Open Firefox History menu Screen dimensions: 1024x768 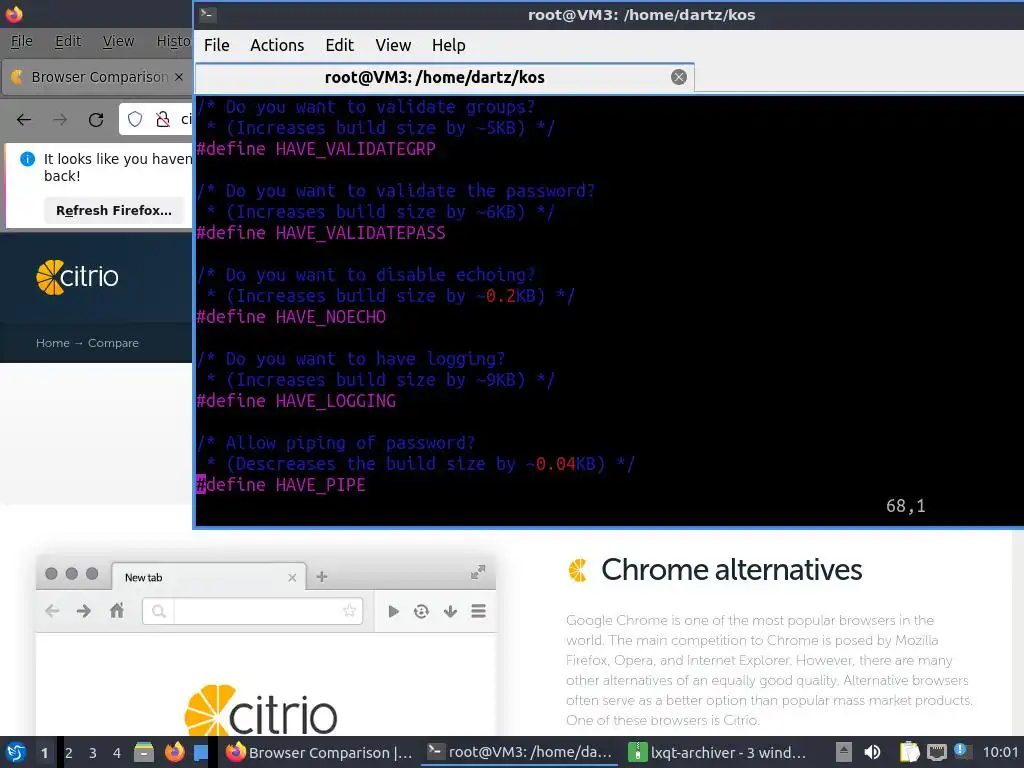[173, 41]
